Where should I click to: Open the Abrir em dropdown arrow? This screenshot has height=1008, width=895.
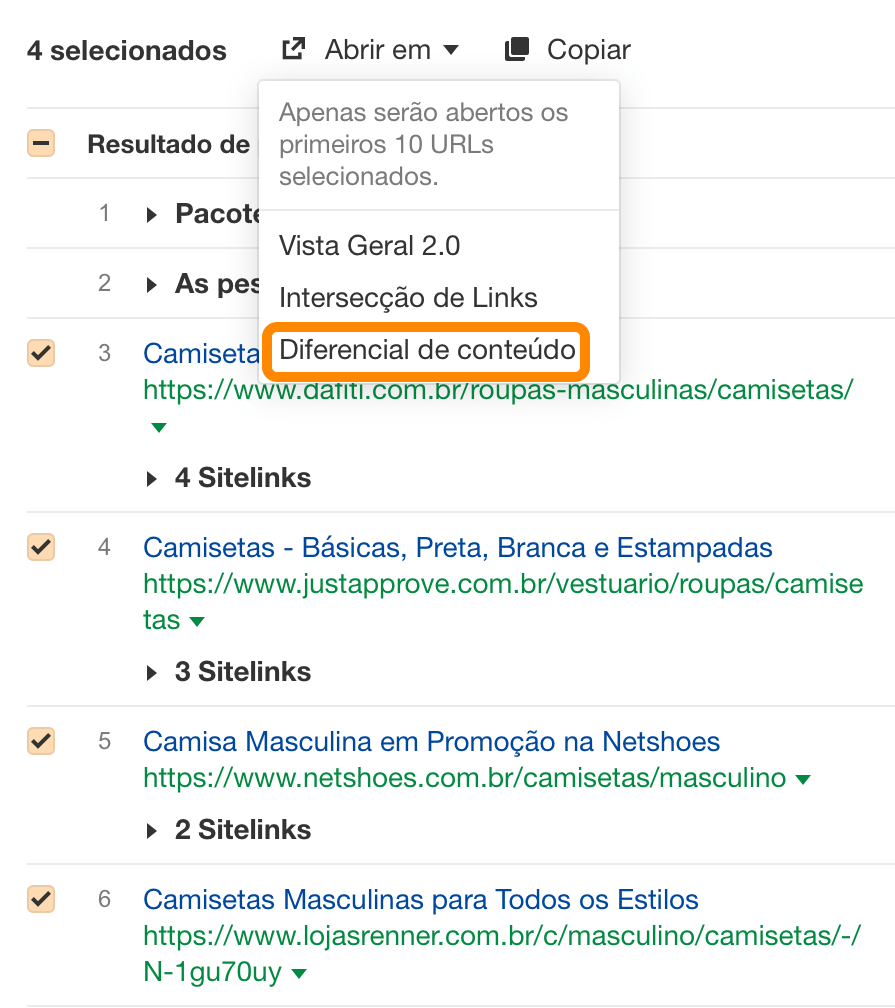pyautogui.click(x=451, y=50)
